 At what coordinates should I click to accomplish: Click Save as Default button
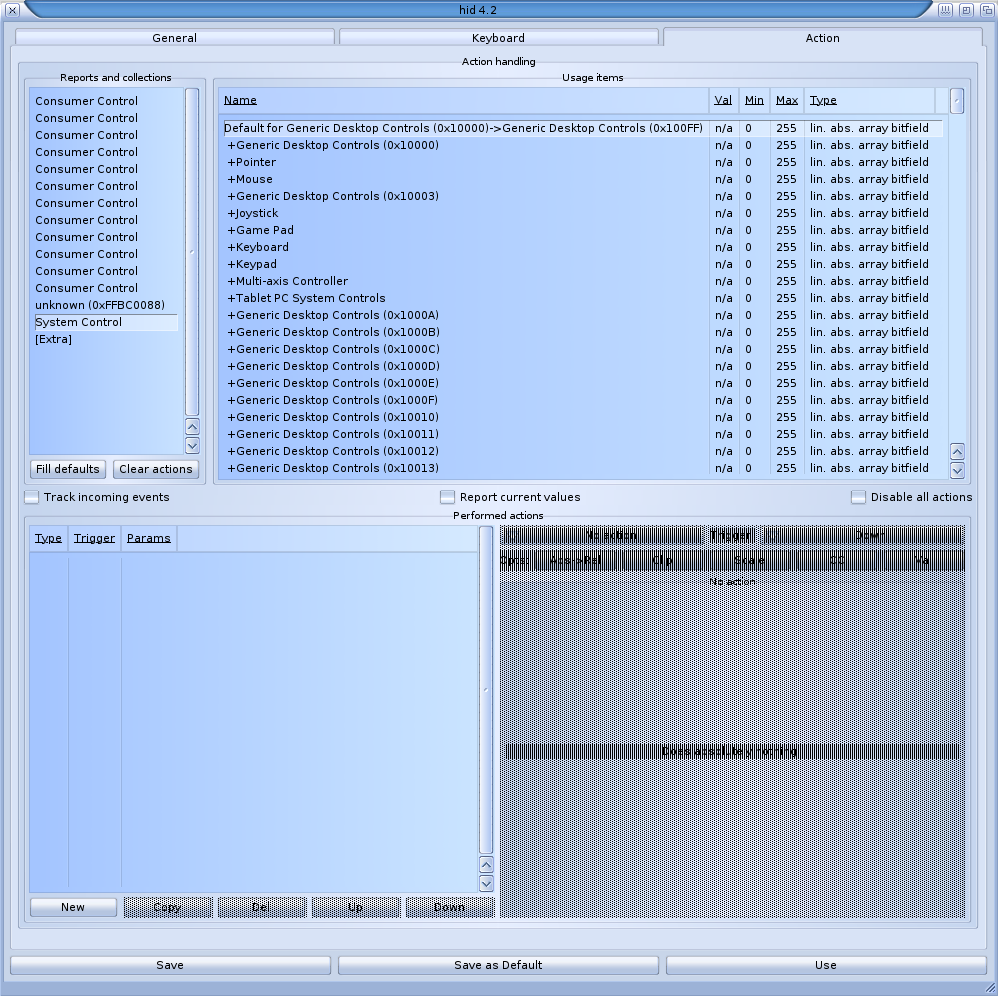click(x=498, y=965)
